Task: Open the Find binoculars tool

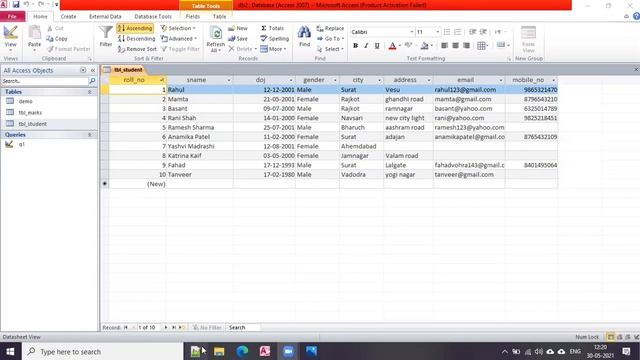Action: click(304, 36)
